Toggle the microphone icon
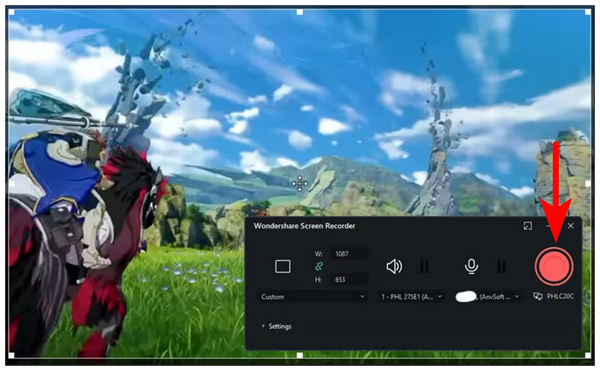The height and width of the screenshot is (371, 600). point(471,266)
